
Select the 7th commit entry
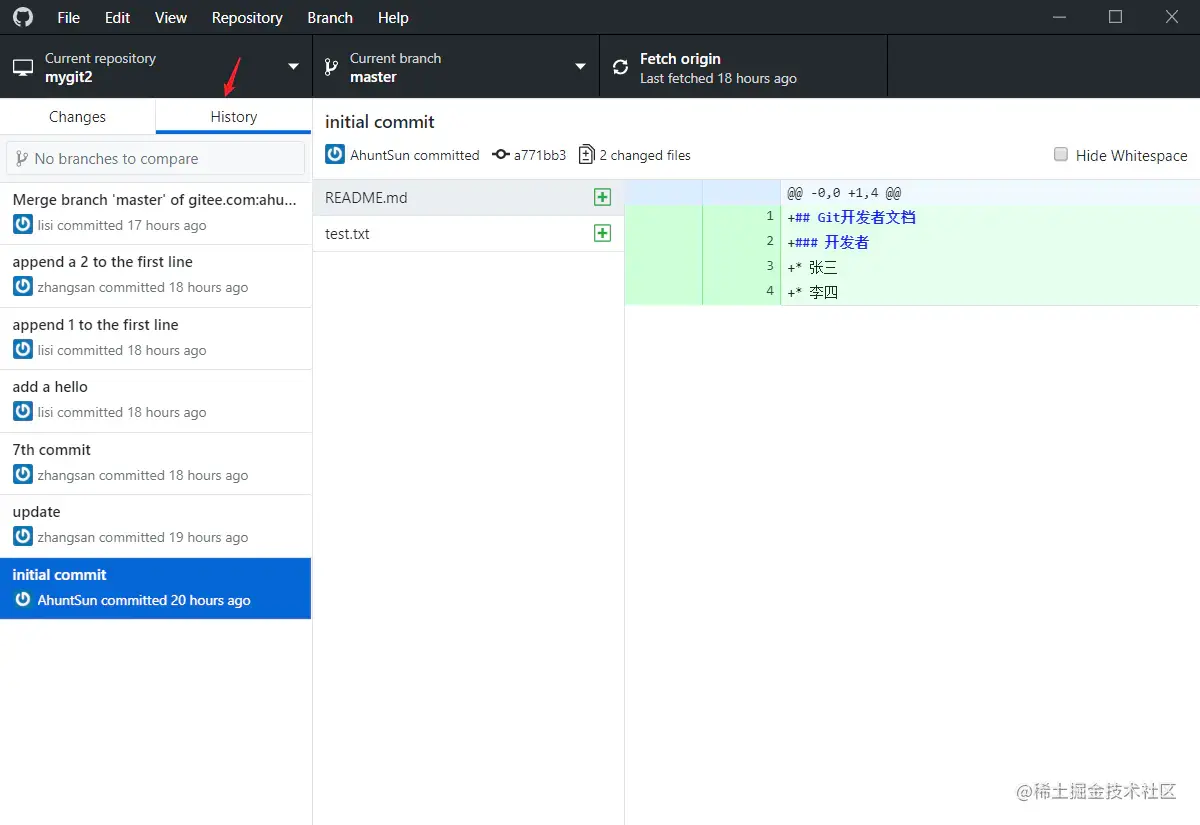[x=156, y=463]
